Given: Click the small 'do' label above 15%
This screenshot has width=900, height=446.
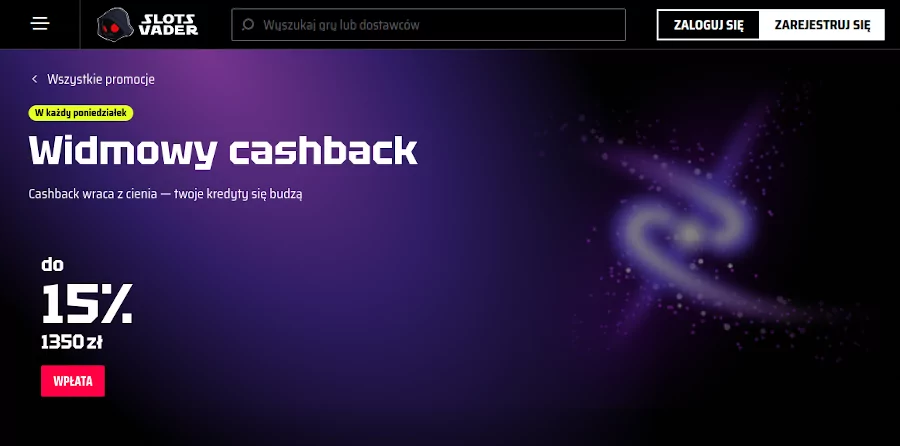Looking at the screenshot, I should [x=52, y=265].
